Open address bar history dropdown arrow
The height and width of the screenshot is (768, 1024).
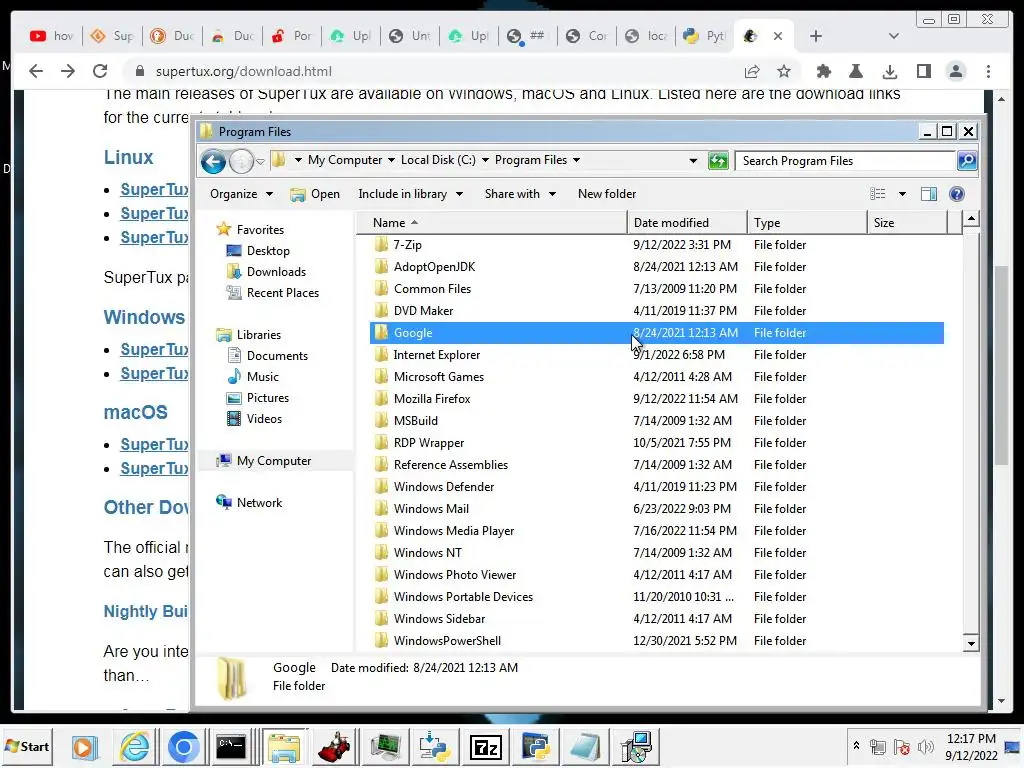coord(693,161)
